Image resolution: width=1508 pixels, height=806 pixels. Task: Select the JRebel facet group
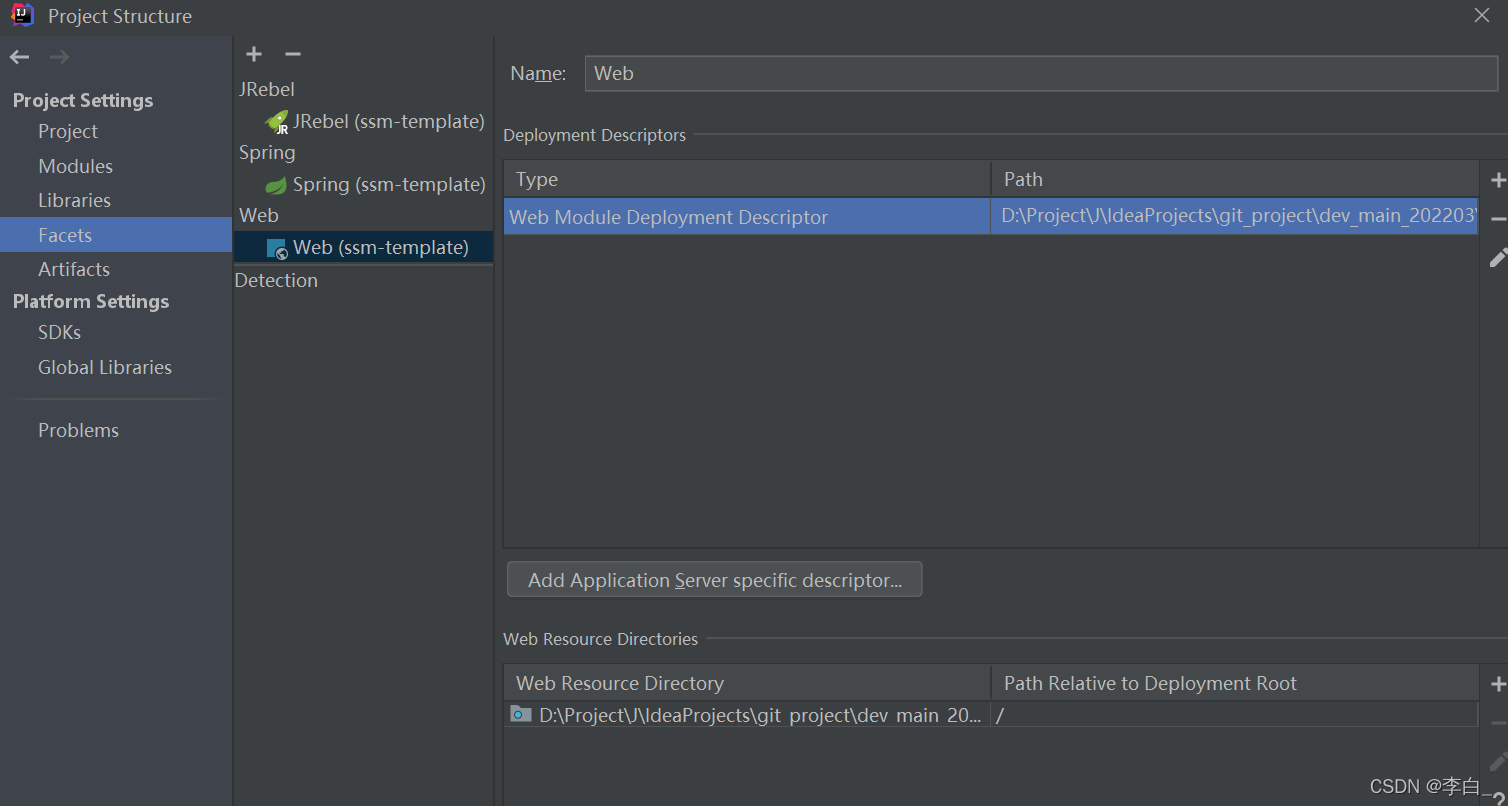coord(267,89)
